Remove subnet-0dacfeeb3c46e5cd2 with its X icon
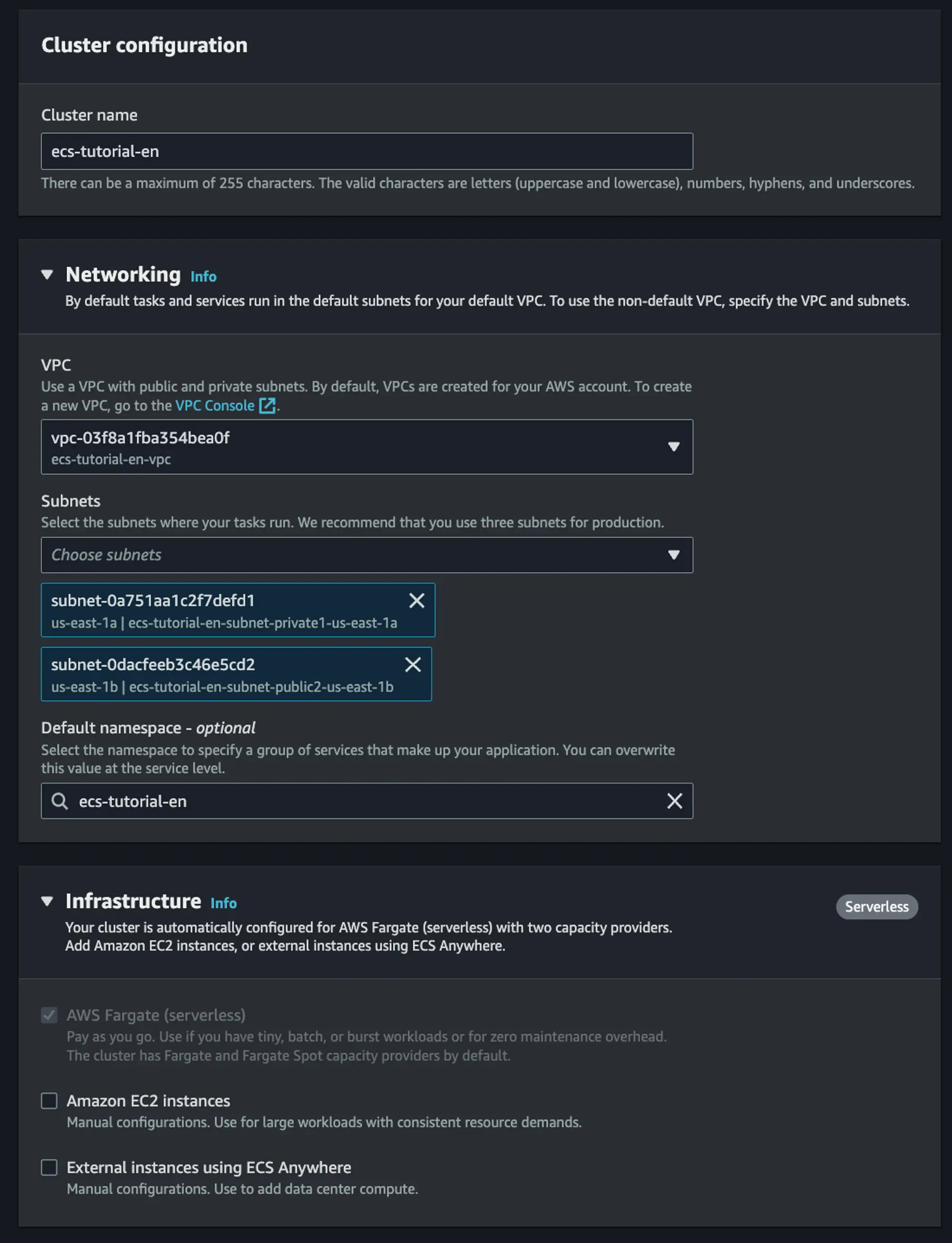Screen dimensions: 952x1243 [x=413, y=664]
